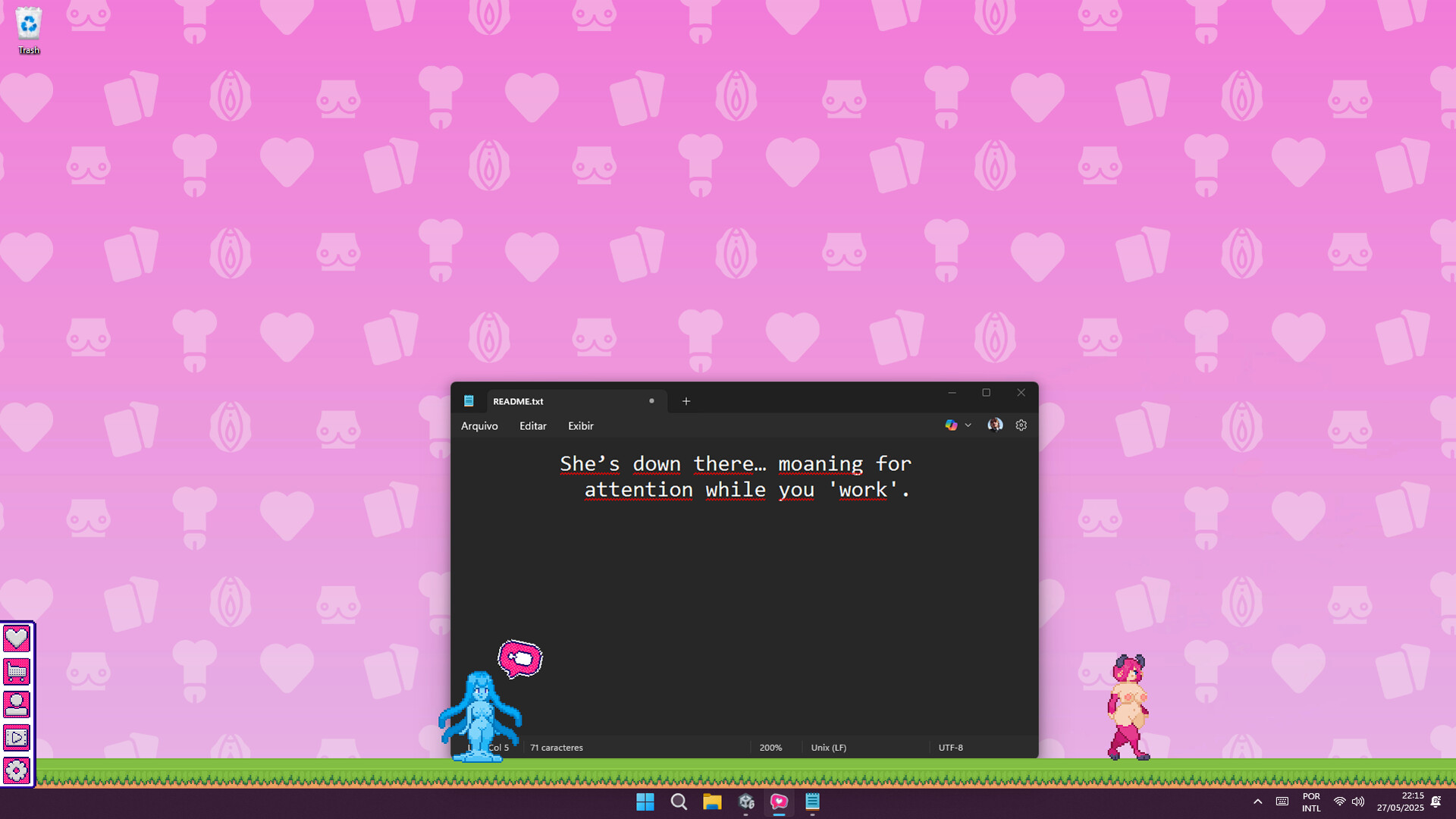The width and height of the screenshot is (1456, 819).
Task: Open the shopping cart from the sidebar
Action: (17, 670)
